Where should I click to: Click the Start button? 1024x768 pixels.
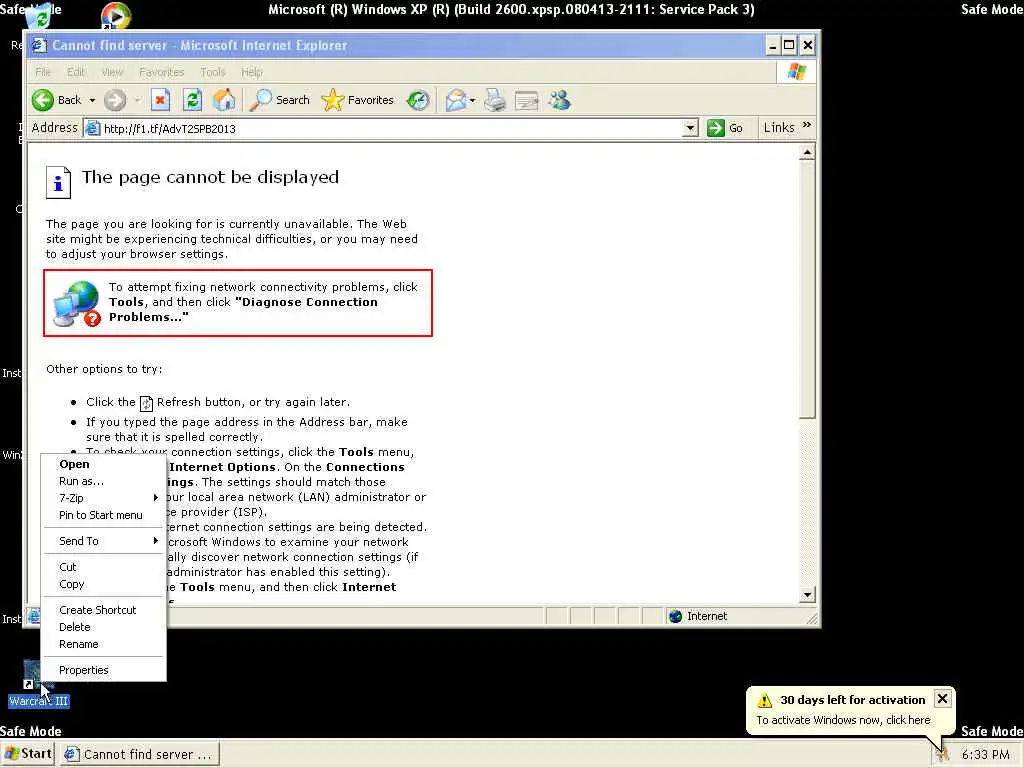[27, 754]
